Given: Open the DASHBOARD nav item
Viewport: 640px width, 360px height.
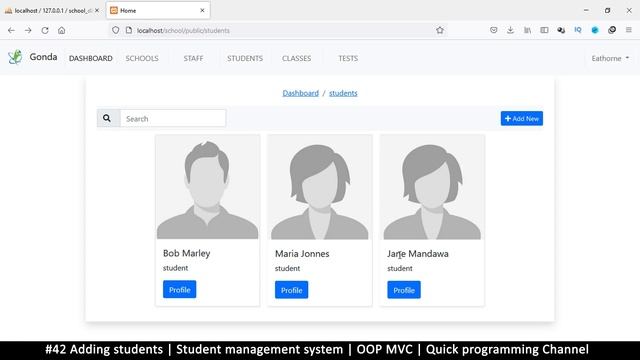Looking at the screenshot, I should [91, 58].
